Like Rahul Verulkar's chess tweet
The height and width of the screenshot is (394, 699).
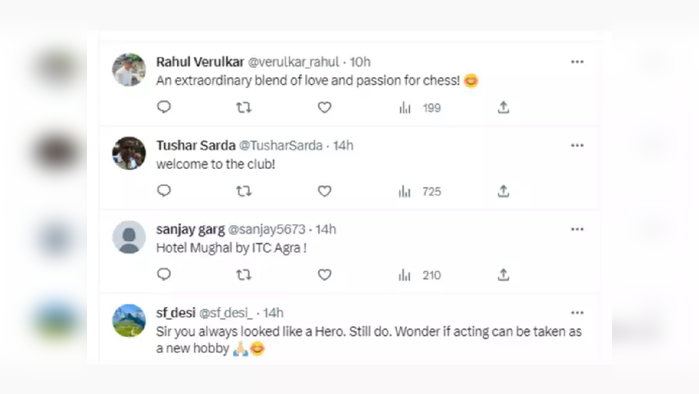(325, 107)
